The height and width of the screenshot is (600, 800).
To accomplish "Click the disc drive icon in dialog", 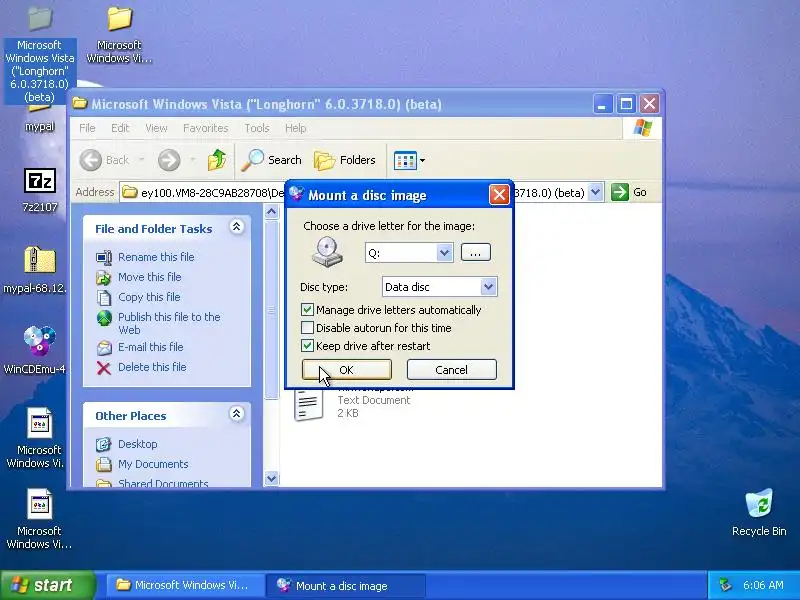I will 328,252.
